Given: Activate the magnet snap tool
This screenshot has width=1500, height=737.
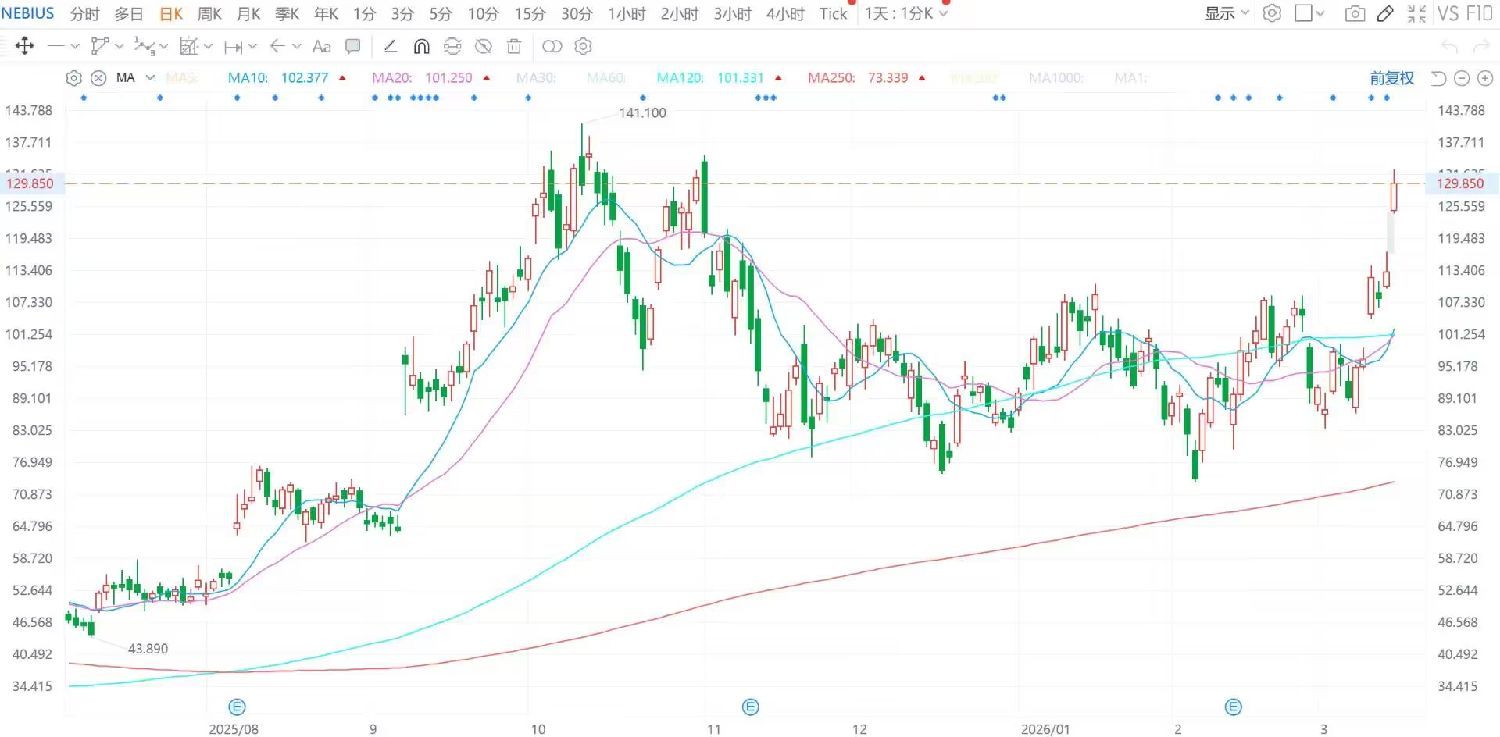Looking at the screenshot, I should coord(421,46).
